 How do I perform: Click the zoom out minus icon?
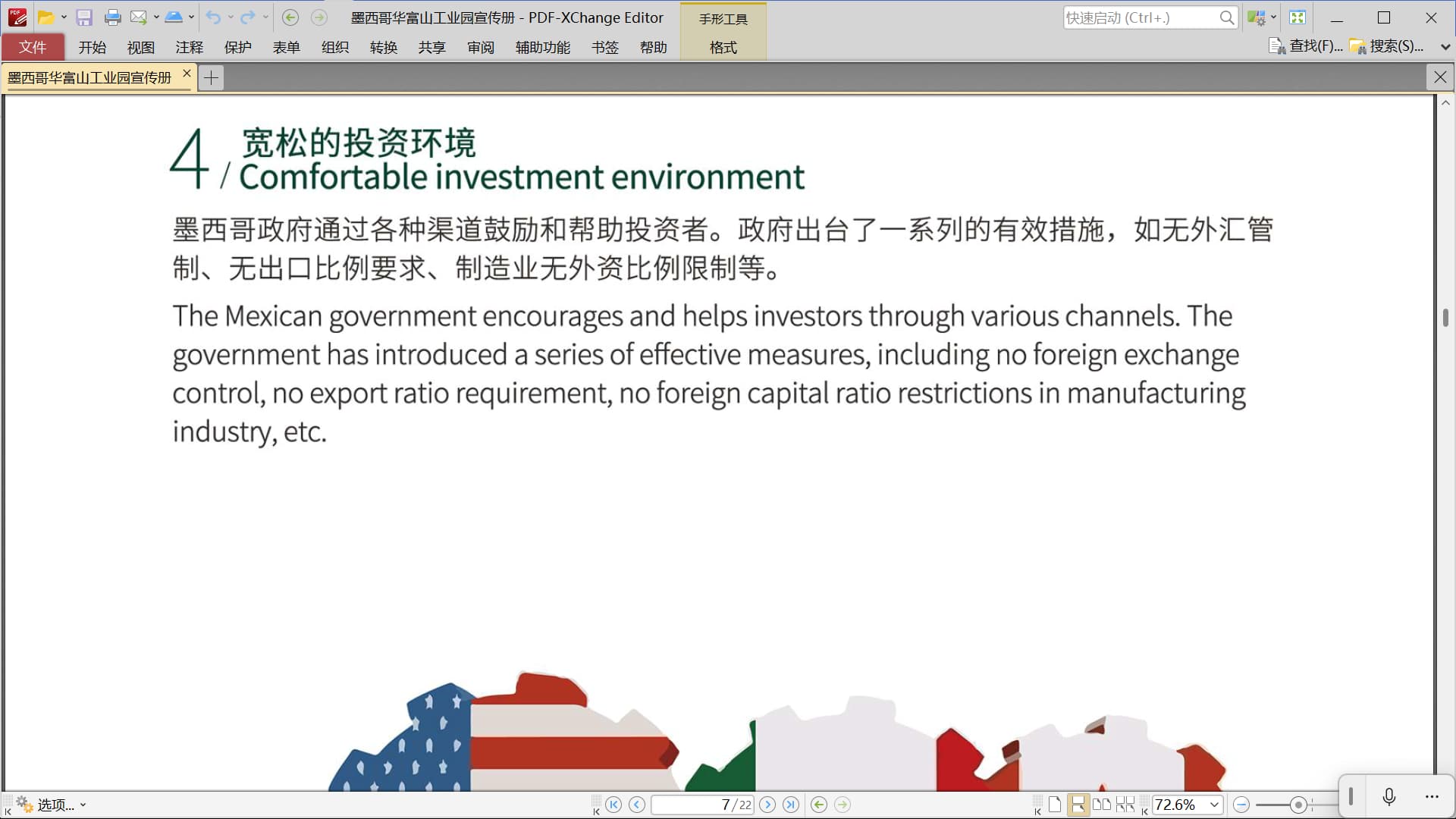click(x=1241, y=805)
